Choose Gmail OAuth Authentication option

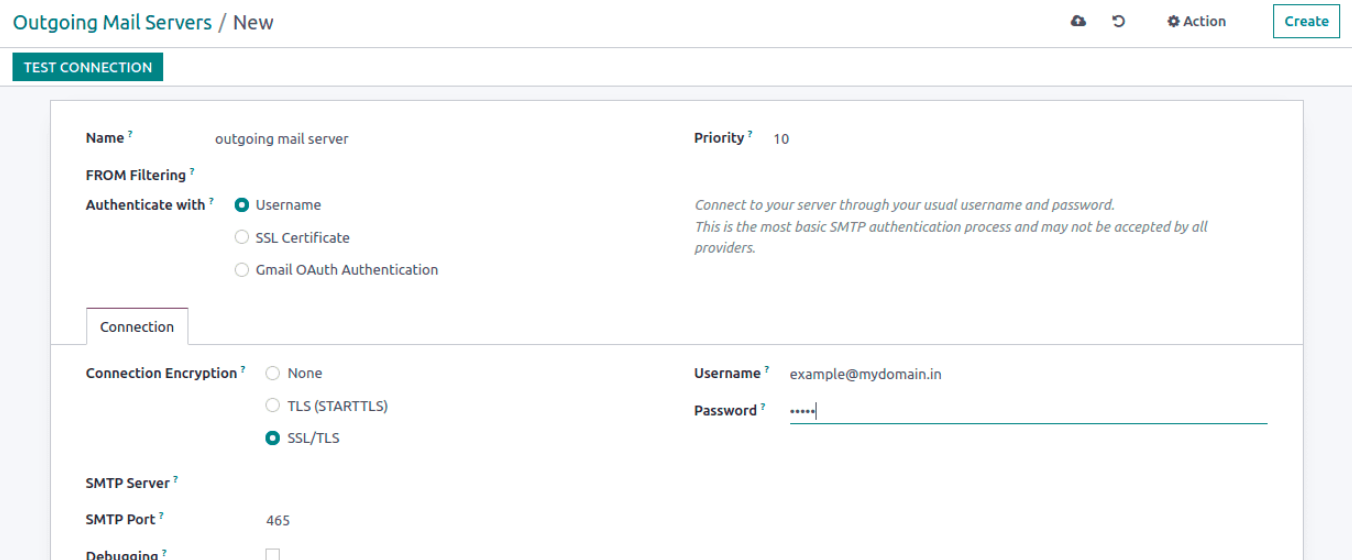(x=242, y=270)
